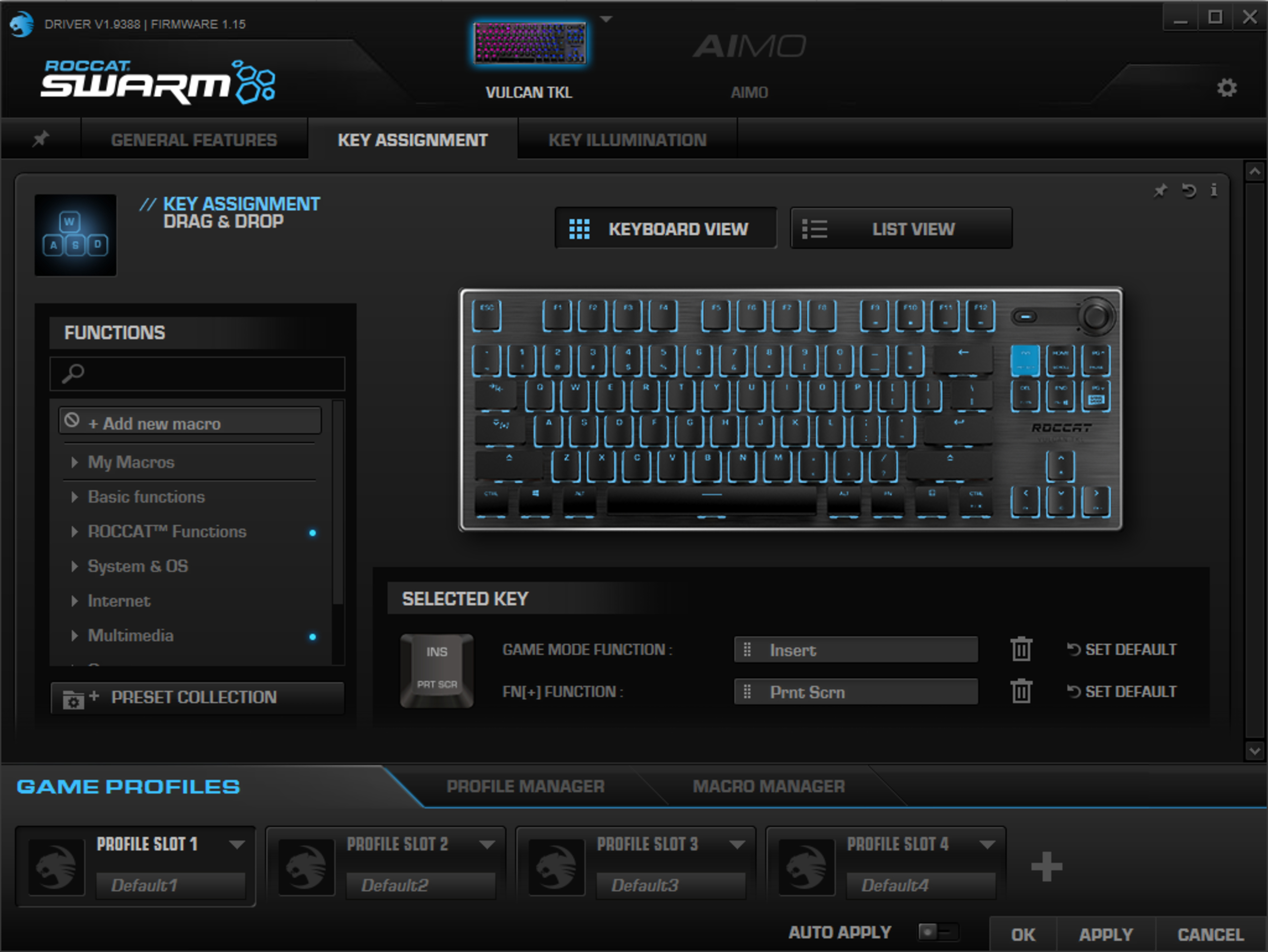Click the reset arrow icon in panel header
Image resolution: width=1268 pixels, height=952 pixels.
(1189, 190)
